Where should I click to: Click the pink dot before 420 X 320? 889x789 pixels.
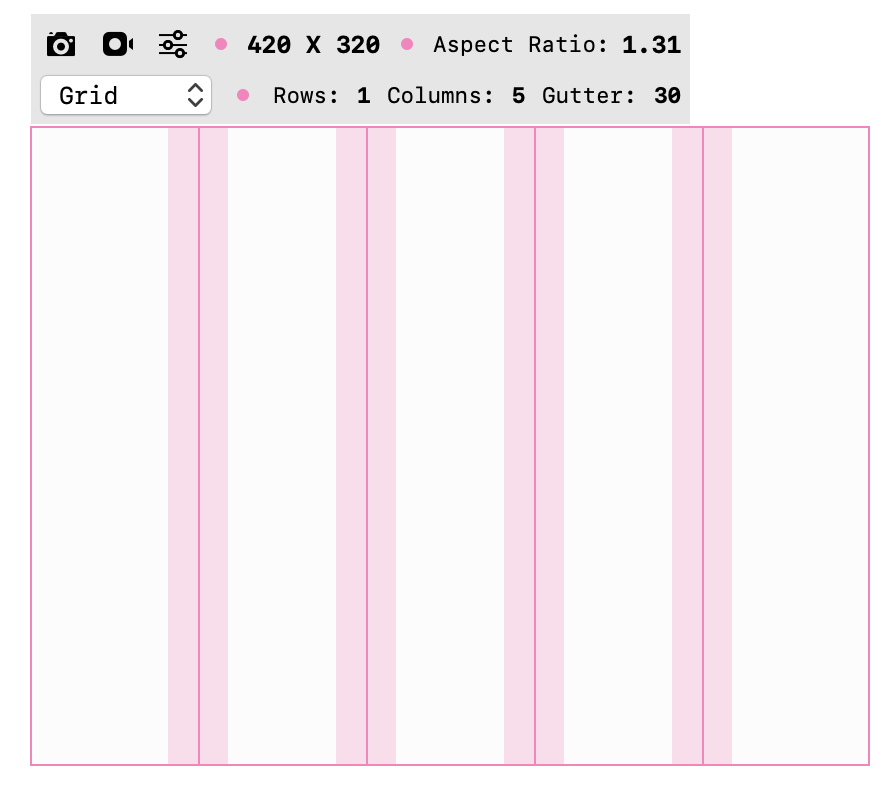pos(221,44)
